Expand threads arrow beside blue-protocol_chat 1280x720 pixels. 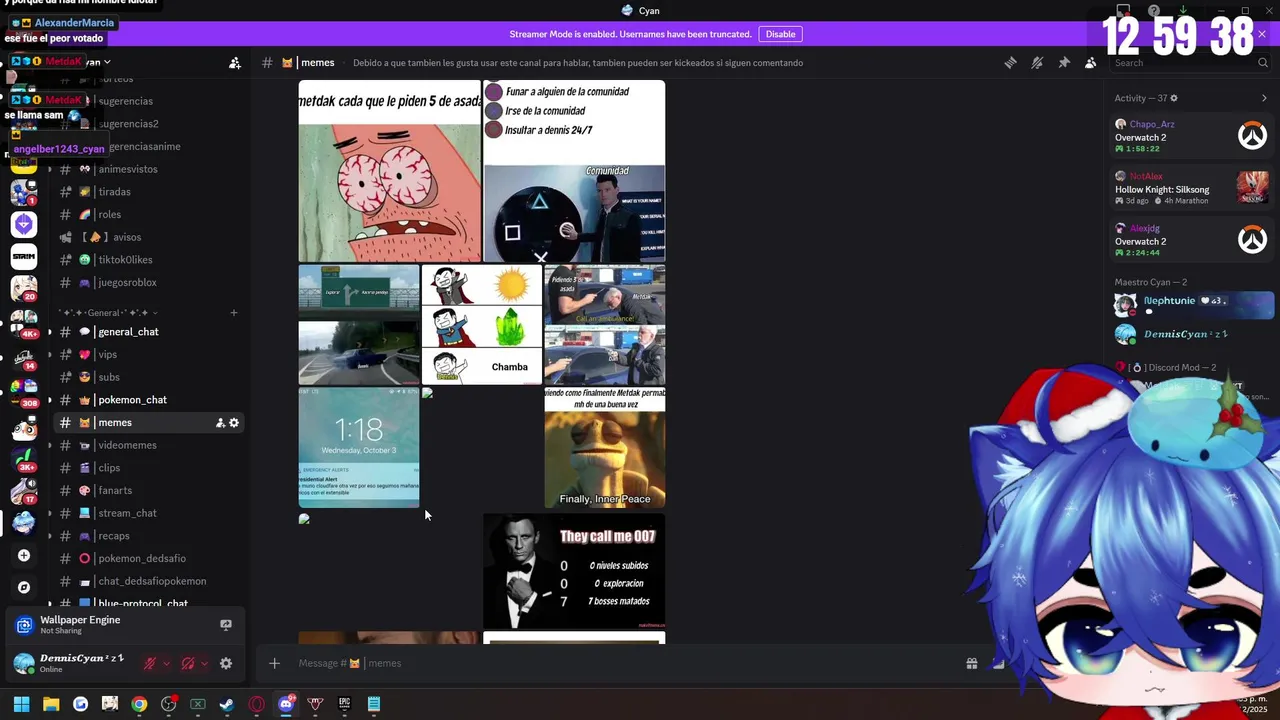coord(50,604)
